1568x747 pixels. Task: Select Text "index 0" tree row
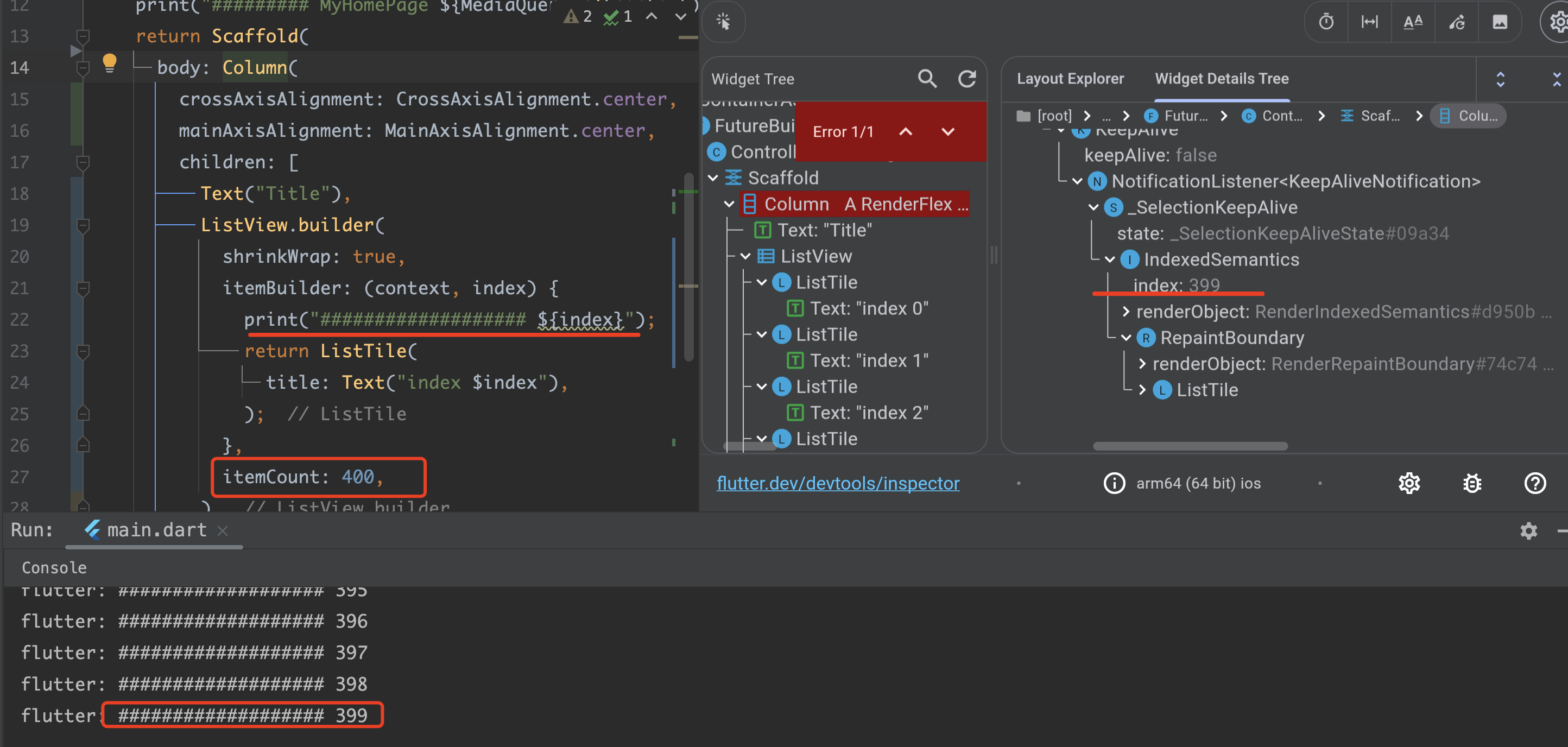857,309
